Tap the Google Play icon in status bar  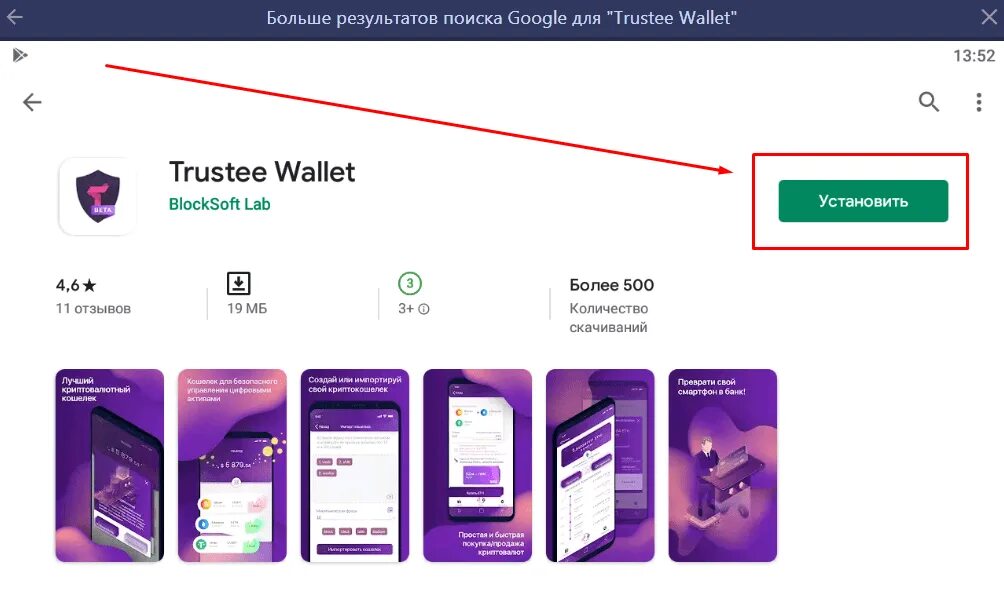click(x=20, y=56)
